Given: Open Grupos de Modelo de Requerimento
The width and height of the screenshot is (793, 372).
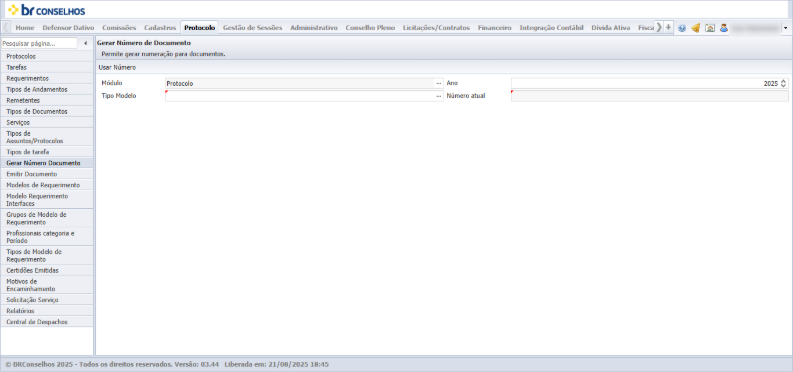Looking at the screenshot, I should click(47, 218).
